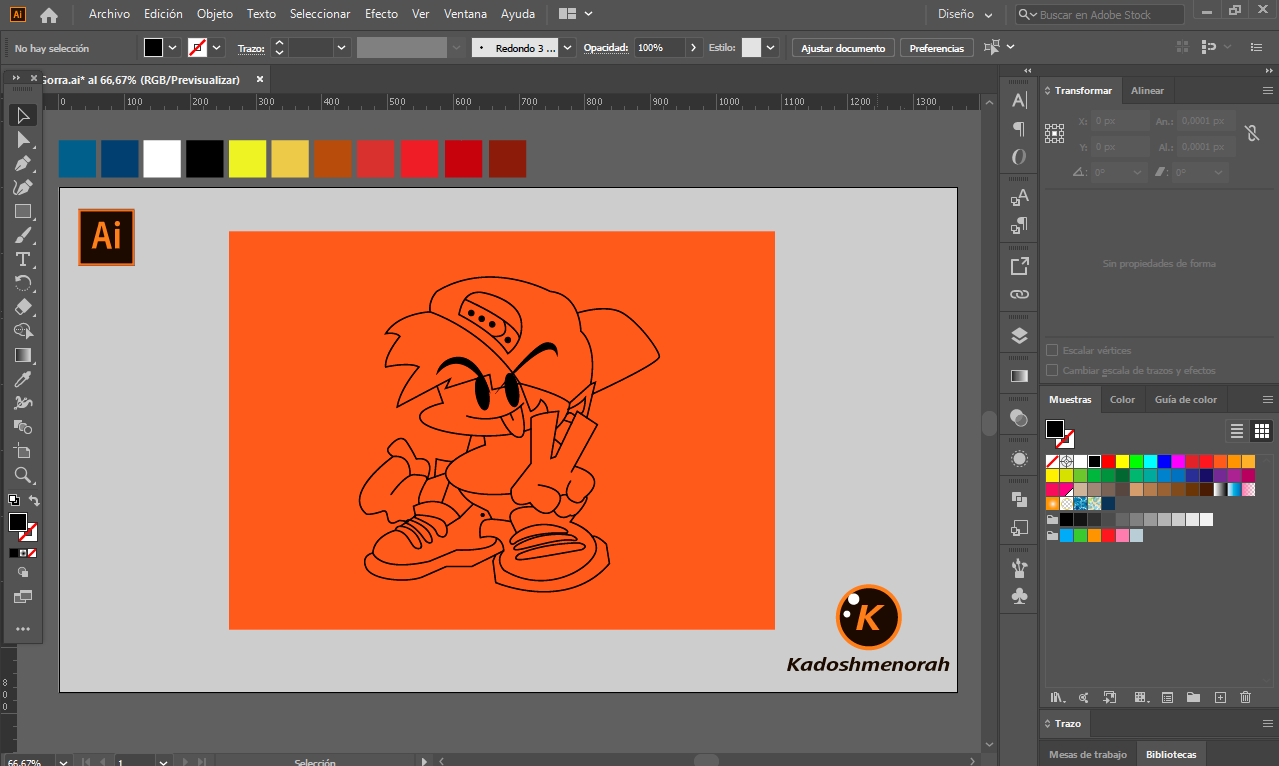Screen dimensions: 1279x766
Task: Click the Buscar en Adobe Stock search field
Action: pyautogui.click(x=1100, y=15)
